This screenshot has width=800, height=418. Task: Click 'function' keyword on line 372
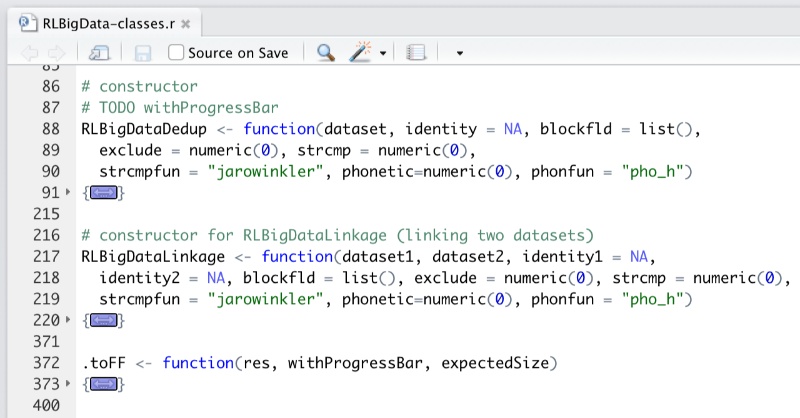point(198,363)
